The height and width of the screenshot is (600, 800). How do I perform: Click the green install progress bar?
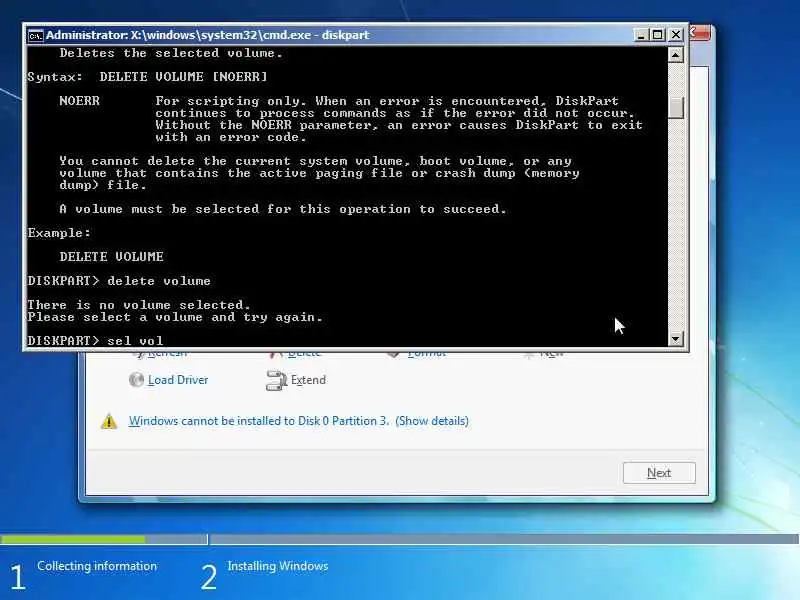pyautogui.click(x=72, y=539)
